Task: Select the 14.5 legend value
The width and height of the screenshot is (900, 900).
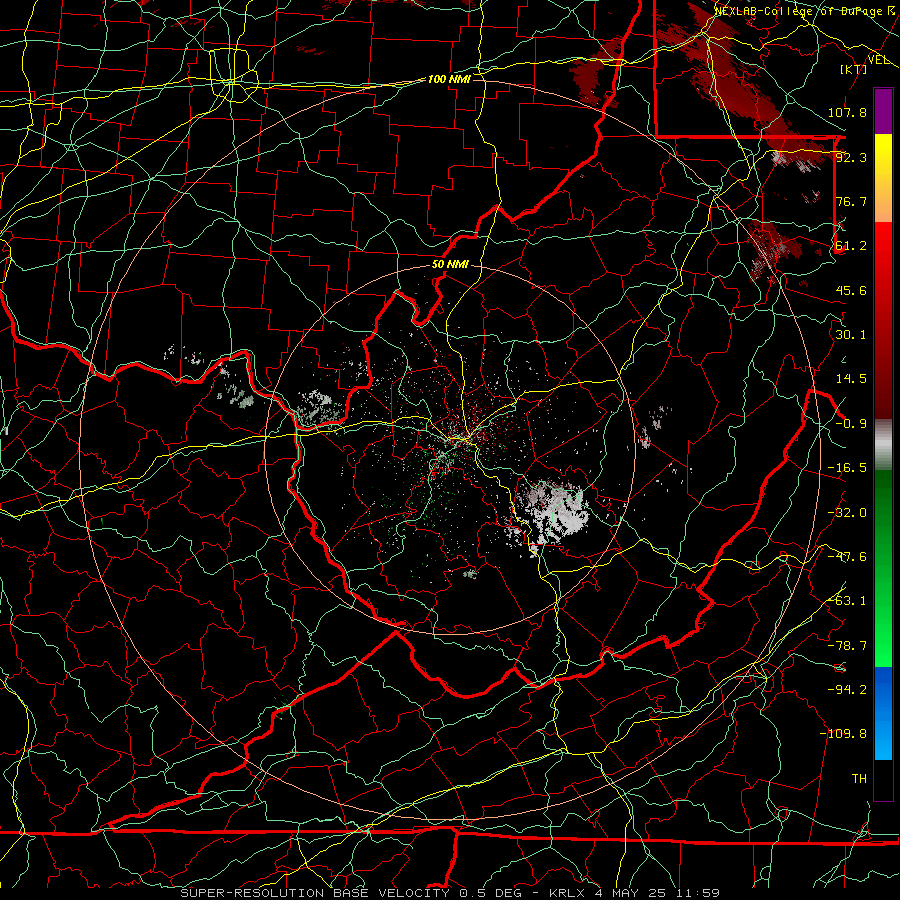Action: coord(851,379)
